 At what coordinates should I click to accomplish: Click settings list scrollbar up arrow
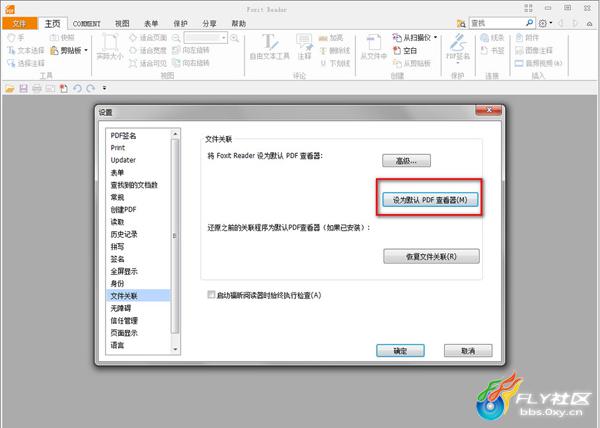pyautogui.click(x=175, y=134)
